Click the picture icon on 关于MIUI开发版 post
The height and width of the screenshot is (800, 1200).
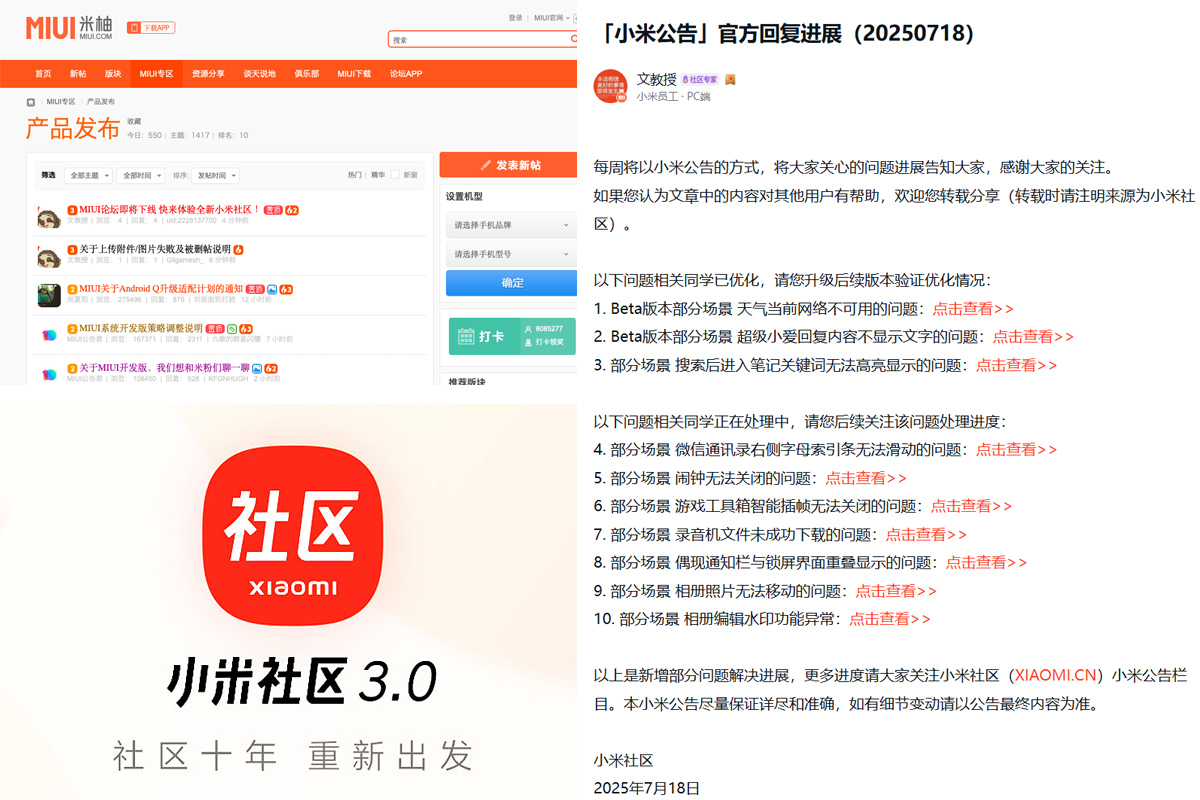click(257, 368)
